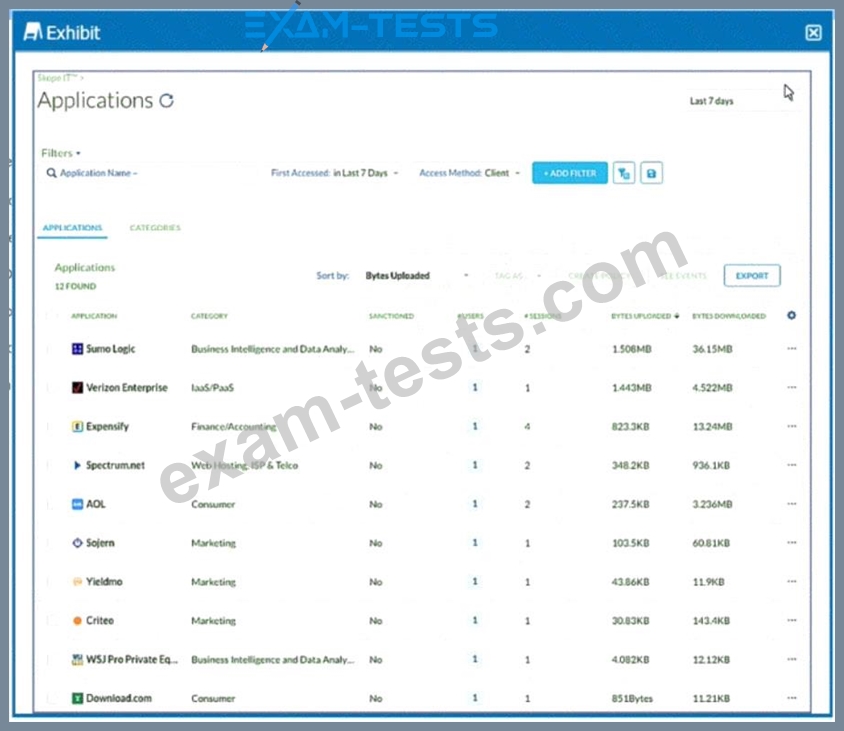
Task: Select the AOL row checkbox
Action: [52, 504]
